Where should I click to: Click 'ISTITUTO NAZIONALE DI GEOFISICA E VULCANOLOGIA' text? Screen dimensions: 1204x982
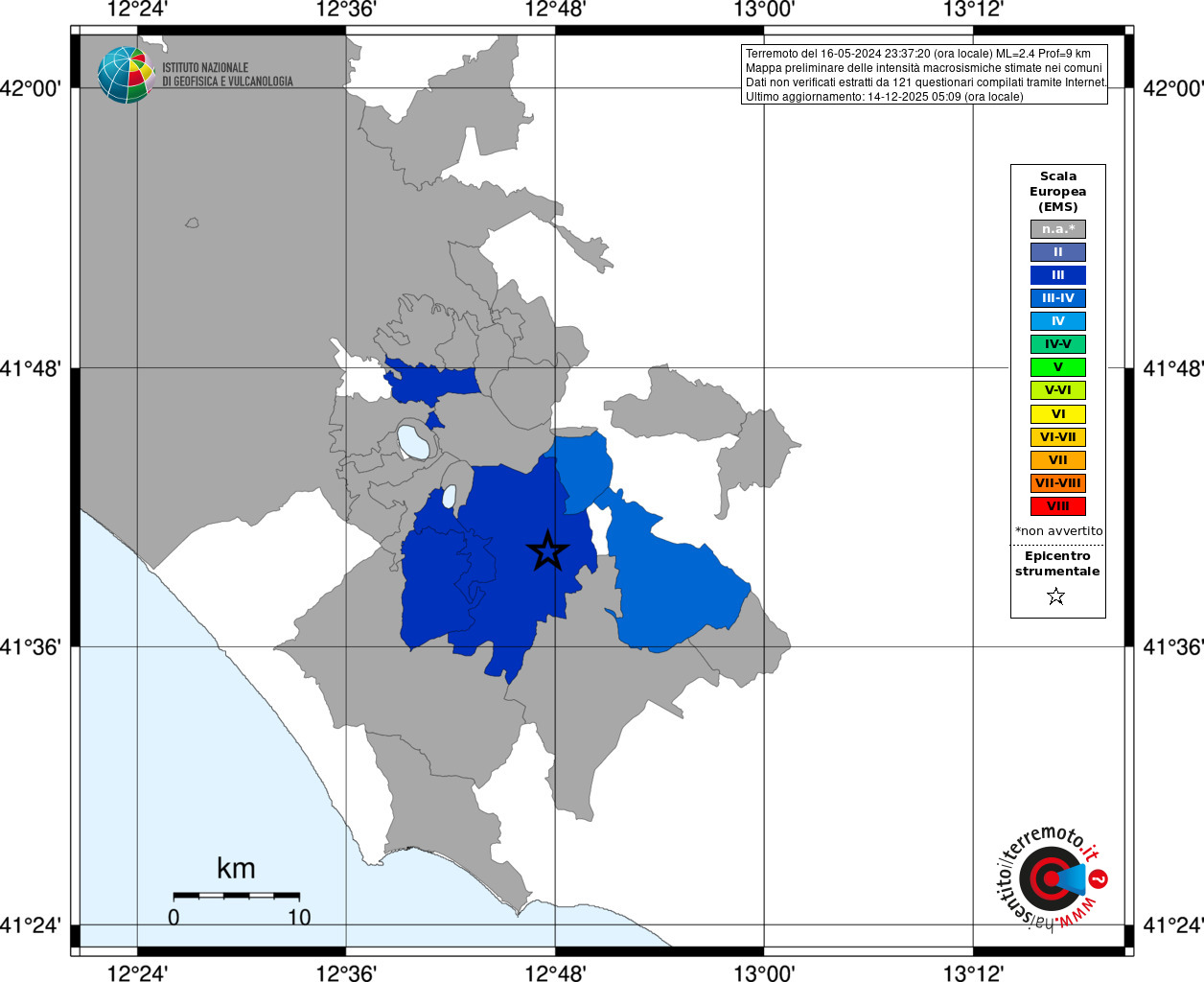click(x=227, y=75)
